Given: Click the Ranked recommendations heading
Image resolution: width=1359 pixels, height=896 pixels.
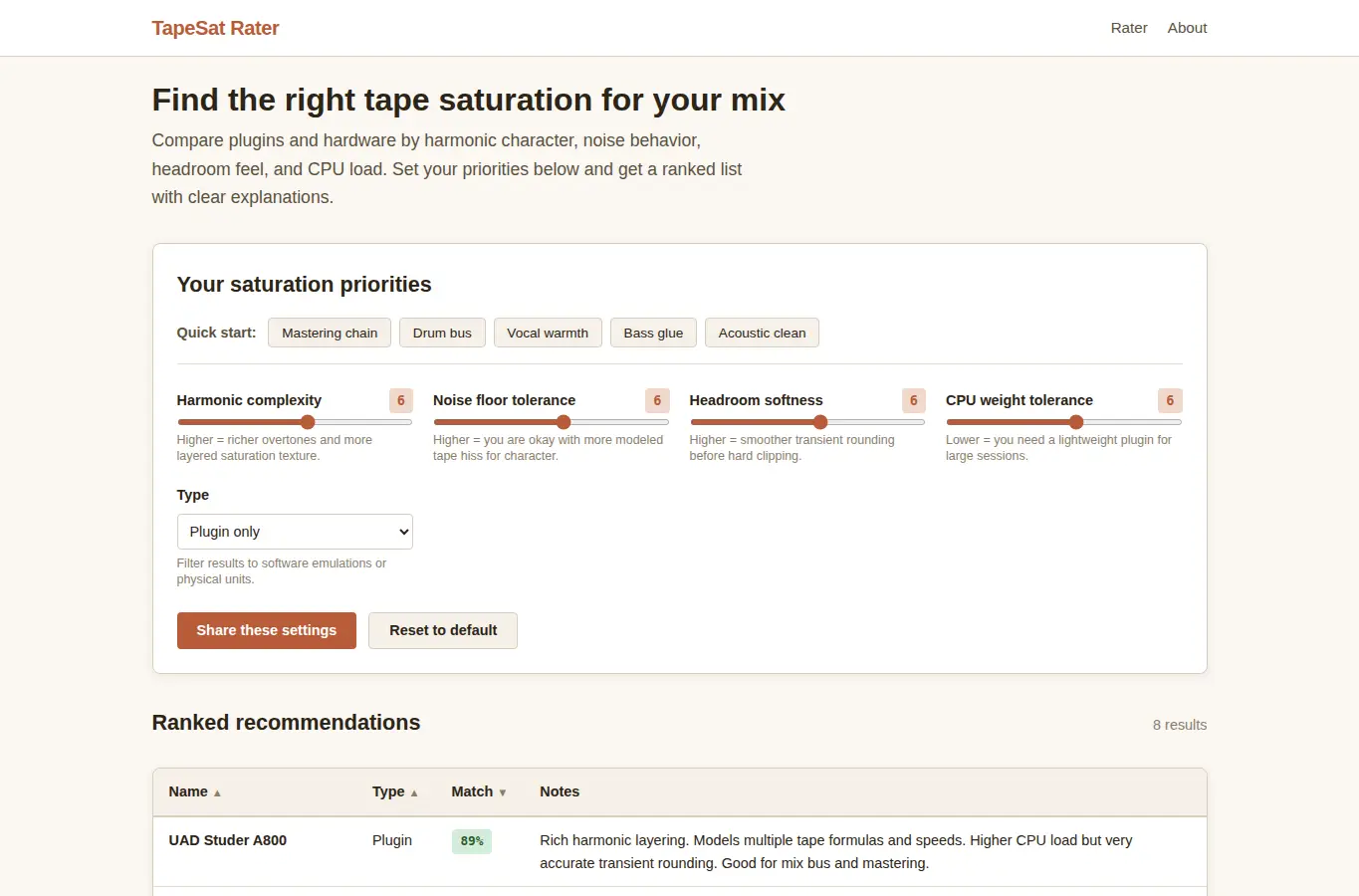Looking at the screenshot, I should [x=286, y=723].
